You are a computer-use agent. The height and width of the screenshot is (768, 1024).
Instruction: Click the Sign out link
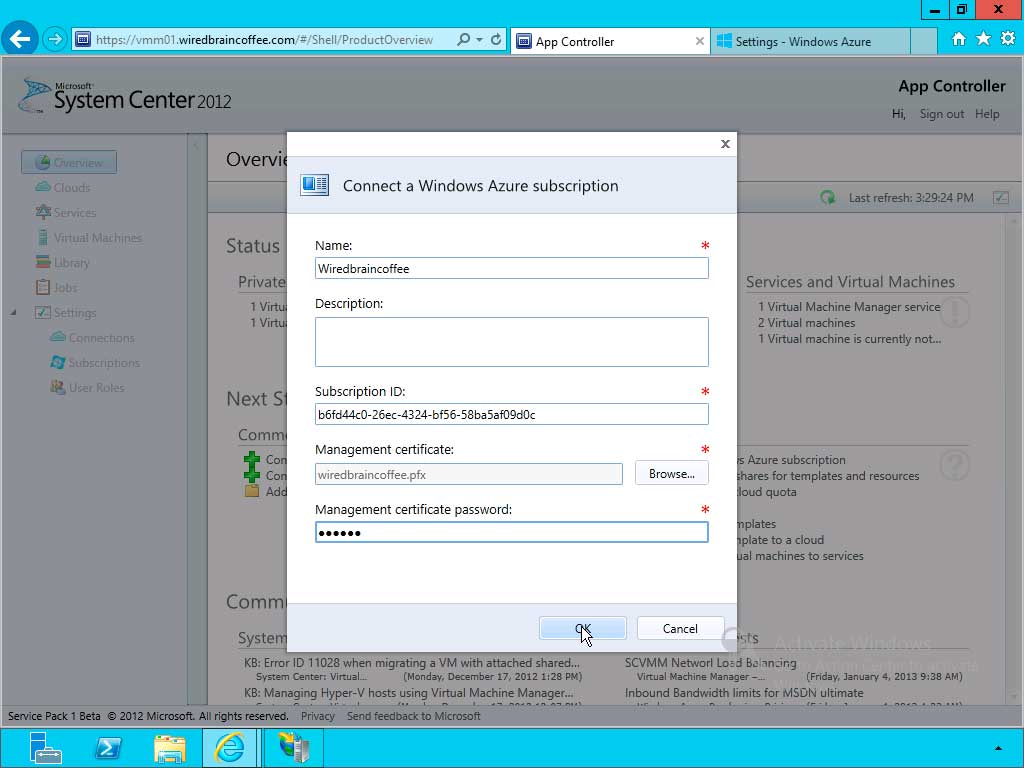coord(941,114)
